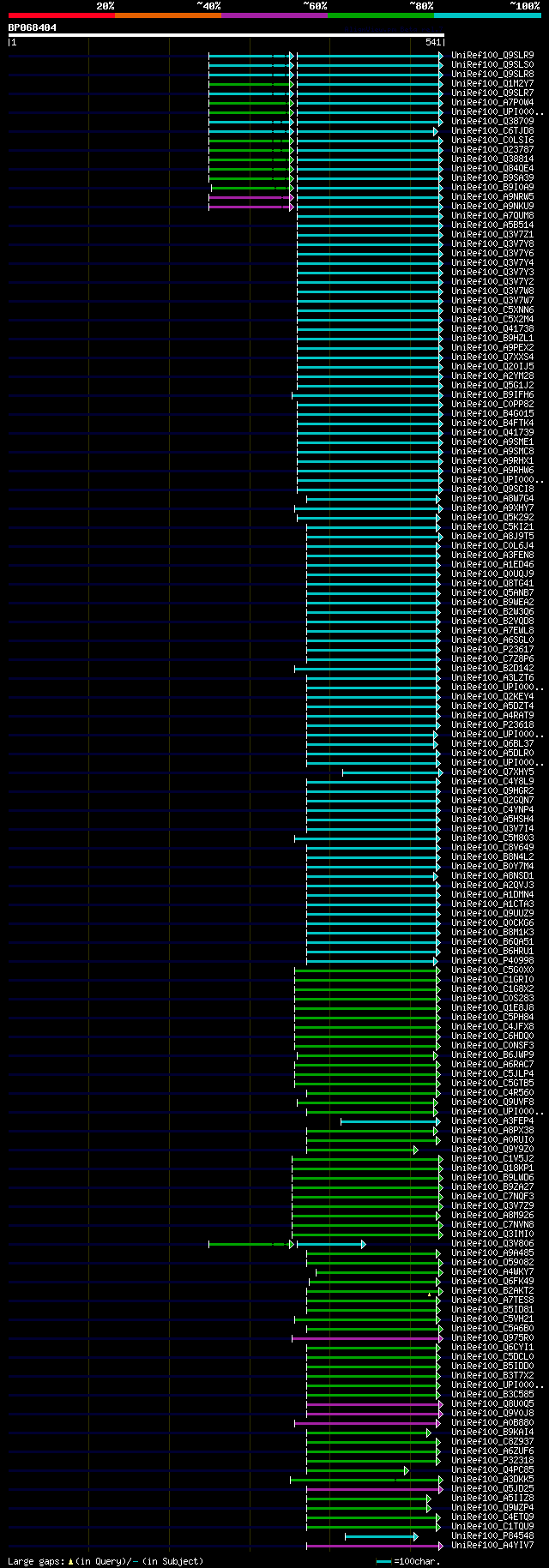Select the UniRef100_A9SME1 entry
This screenshot has width=549, height=1568.
[492, 442]
